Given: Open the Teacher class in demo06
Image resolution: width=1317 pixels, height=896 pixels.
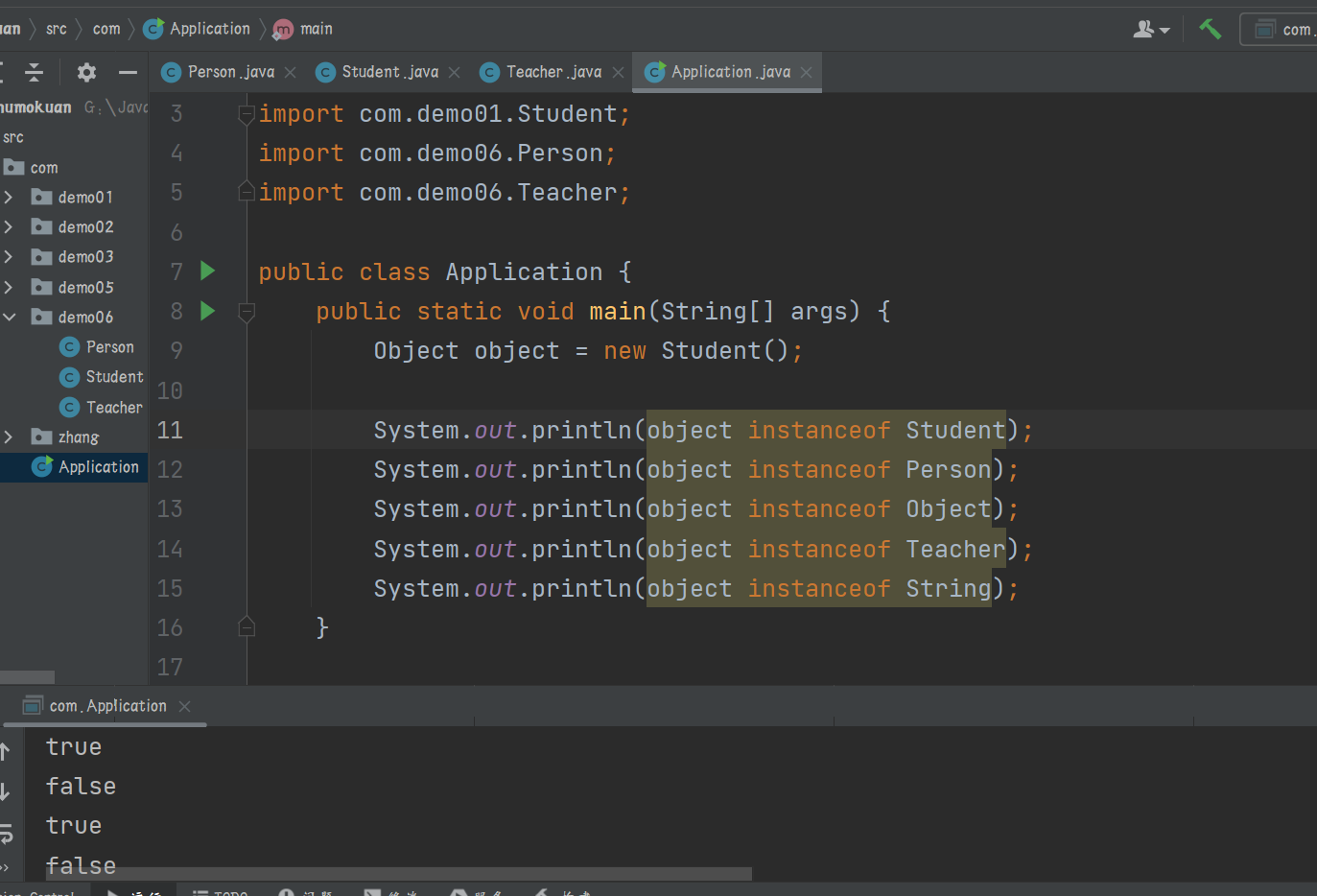Looking at the screenshot, I should pos(102,408).
